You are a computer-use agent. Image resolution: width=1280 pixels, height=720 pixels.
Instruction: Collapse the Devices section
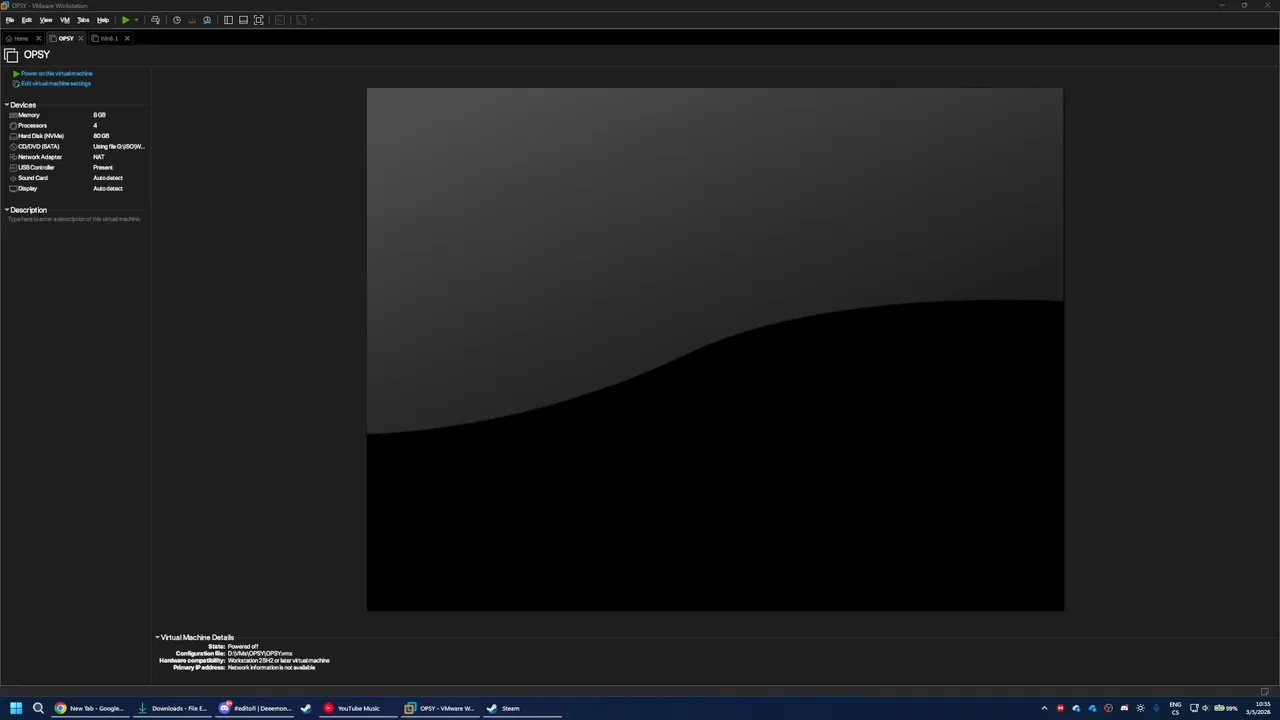pos(7,105)
